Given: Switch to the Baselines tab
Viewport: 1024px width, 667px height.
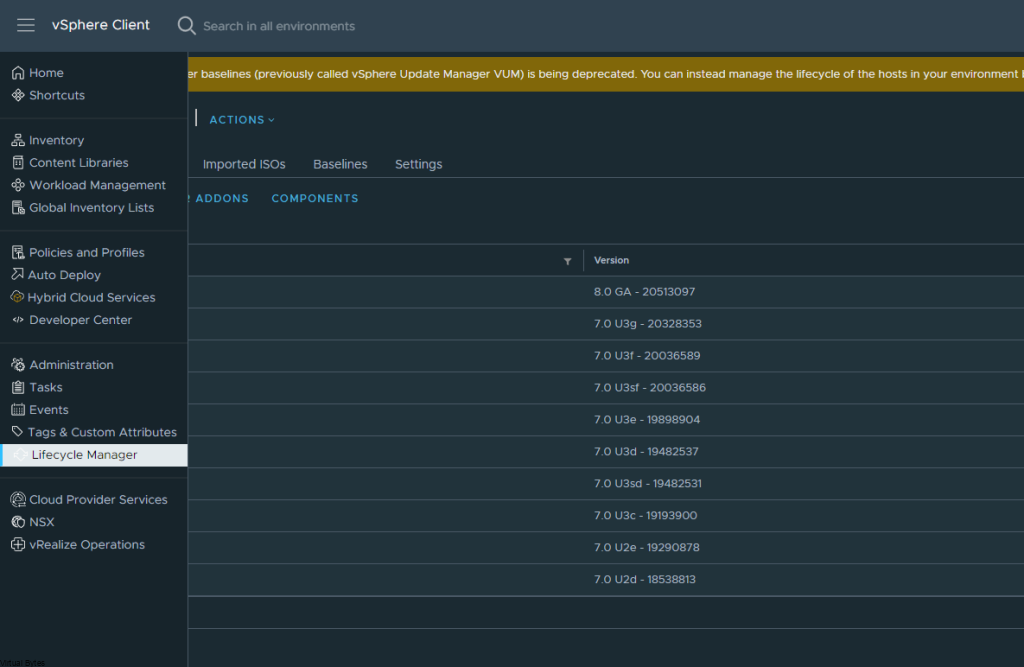Looking at the screenshot, I should point(340,164).
